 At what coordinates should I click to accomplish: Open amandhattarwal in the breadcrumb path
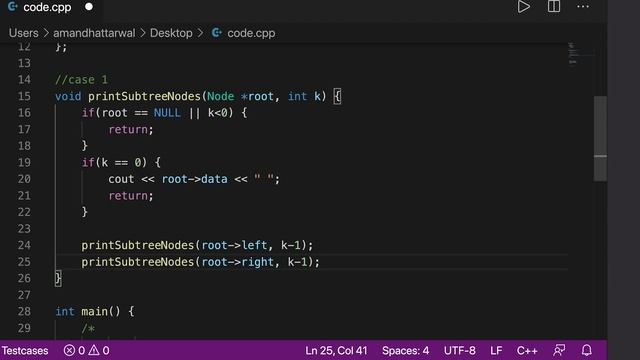click(94, 33)
